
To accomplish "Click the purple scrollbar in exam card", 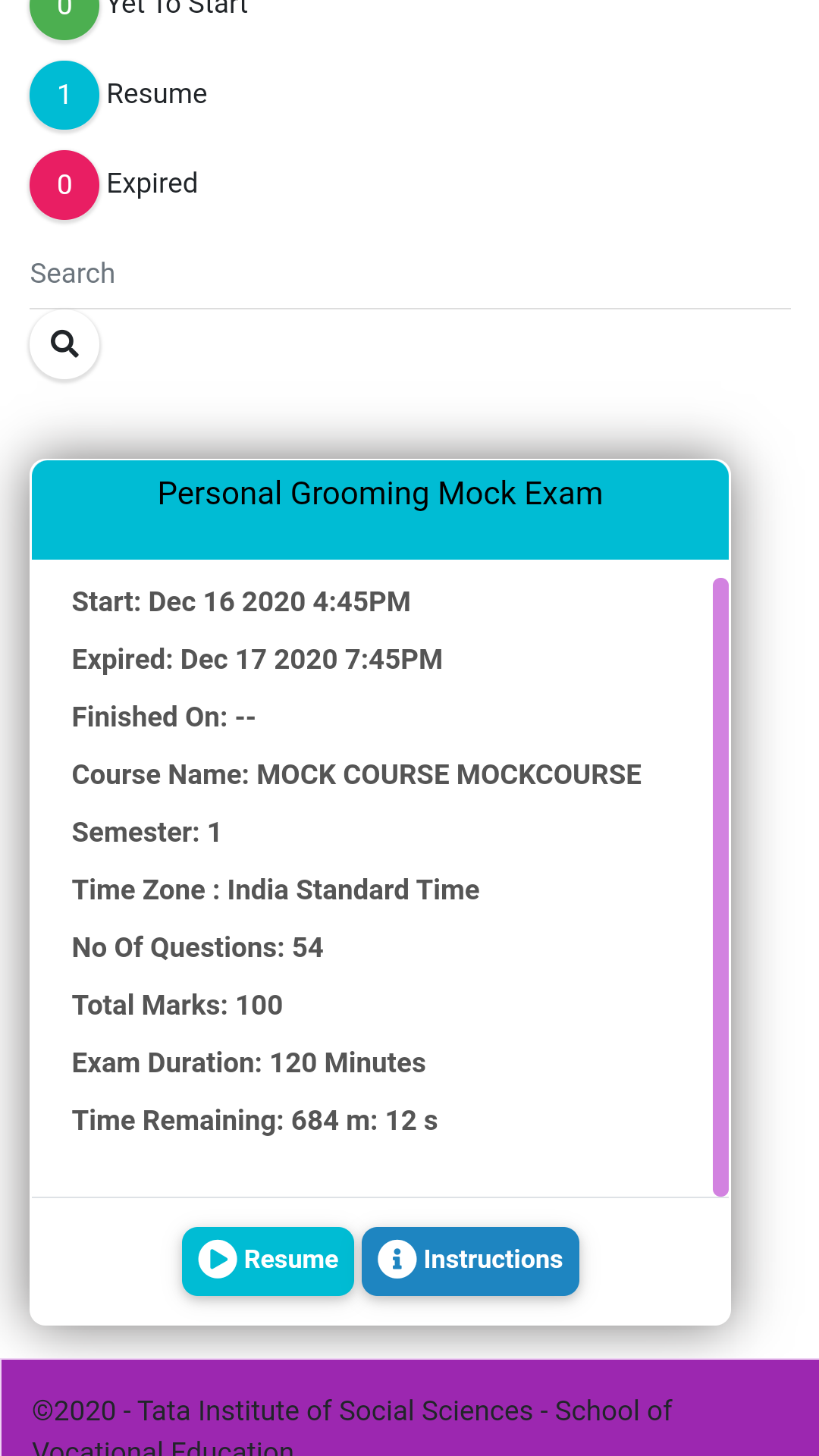I will point(720,887).
